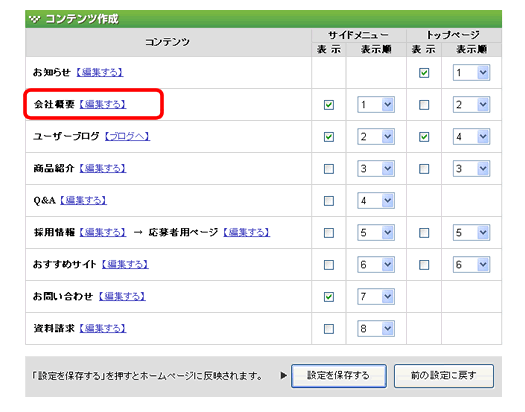Viewport: 525px width, 412px height.
Task: Open ブログへ link for ユーザーブログ
Action: click(127, 136)
